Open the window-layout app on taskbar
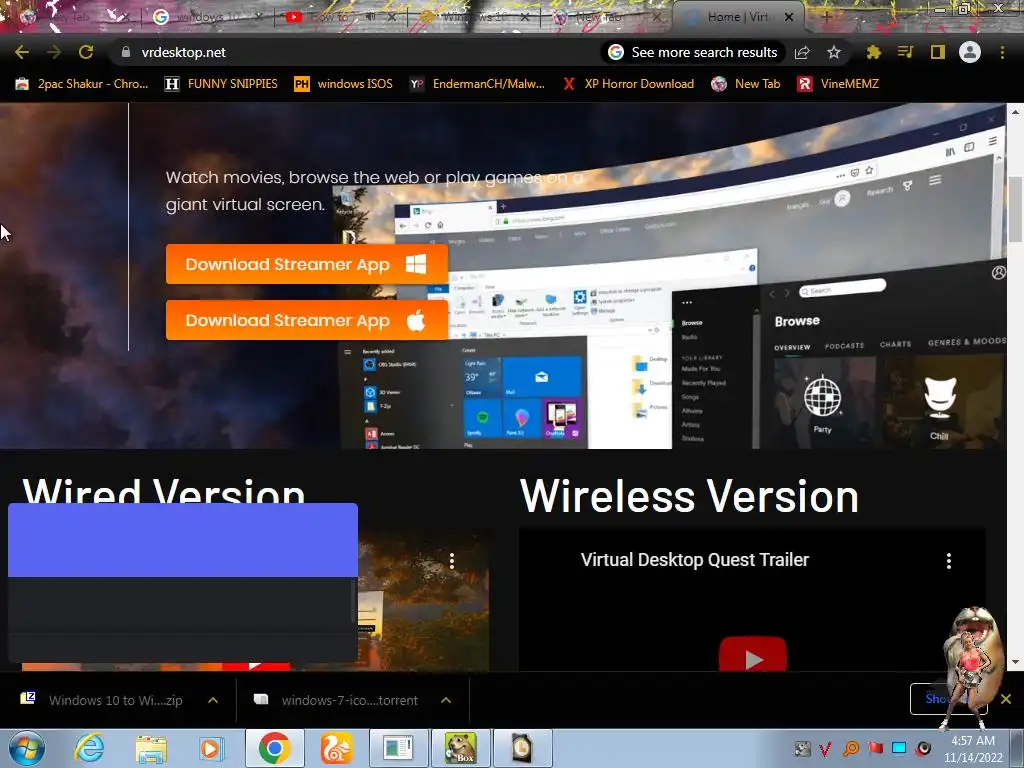1024x768 pixels. [x=398, y=748]
